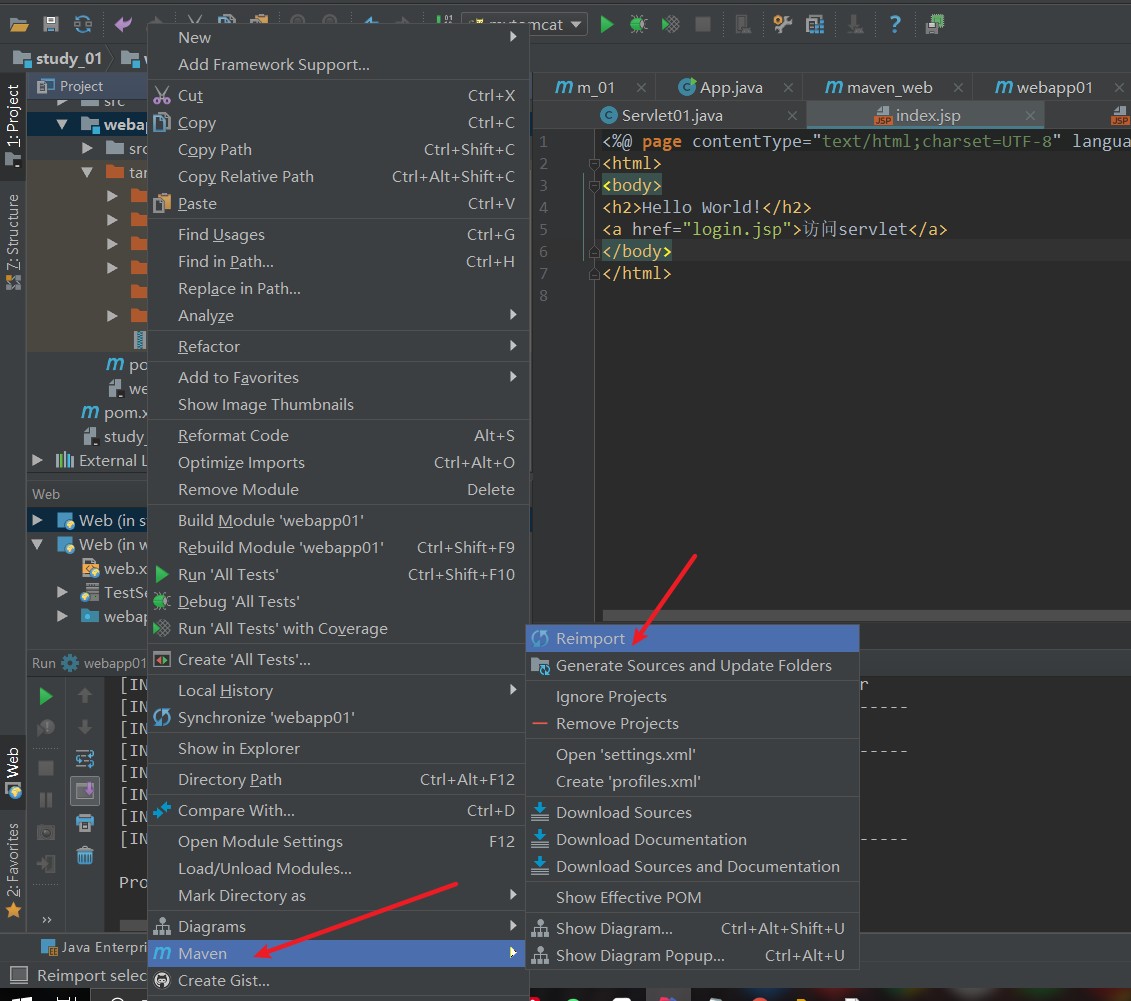The width and height of the screenshot is (1131, 1001).
Task: Toggle scroll to end button in Run panel
Action: [85, 791]
